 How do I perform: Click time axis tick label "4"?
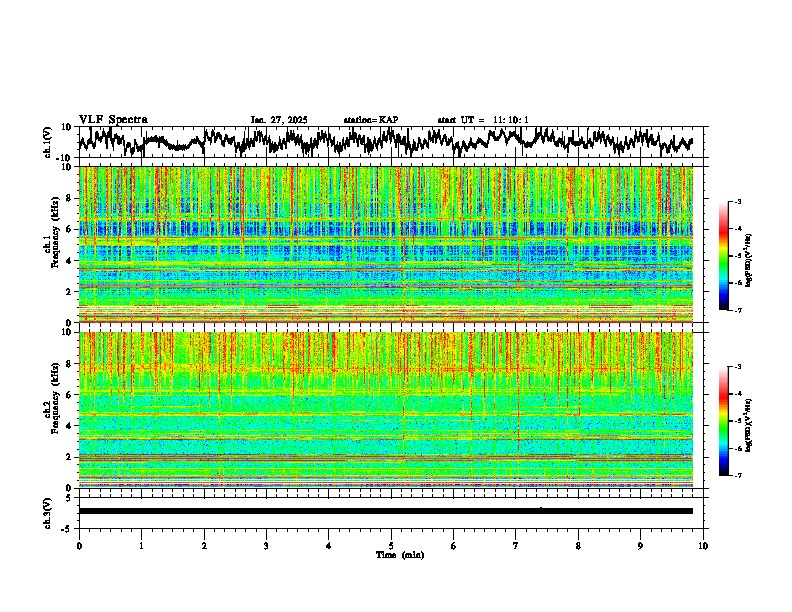(x=328, y=546)
